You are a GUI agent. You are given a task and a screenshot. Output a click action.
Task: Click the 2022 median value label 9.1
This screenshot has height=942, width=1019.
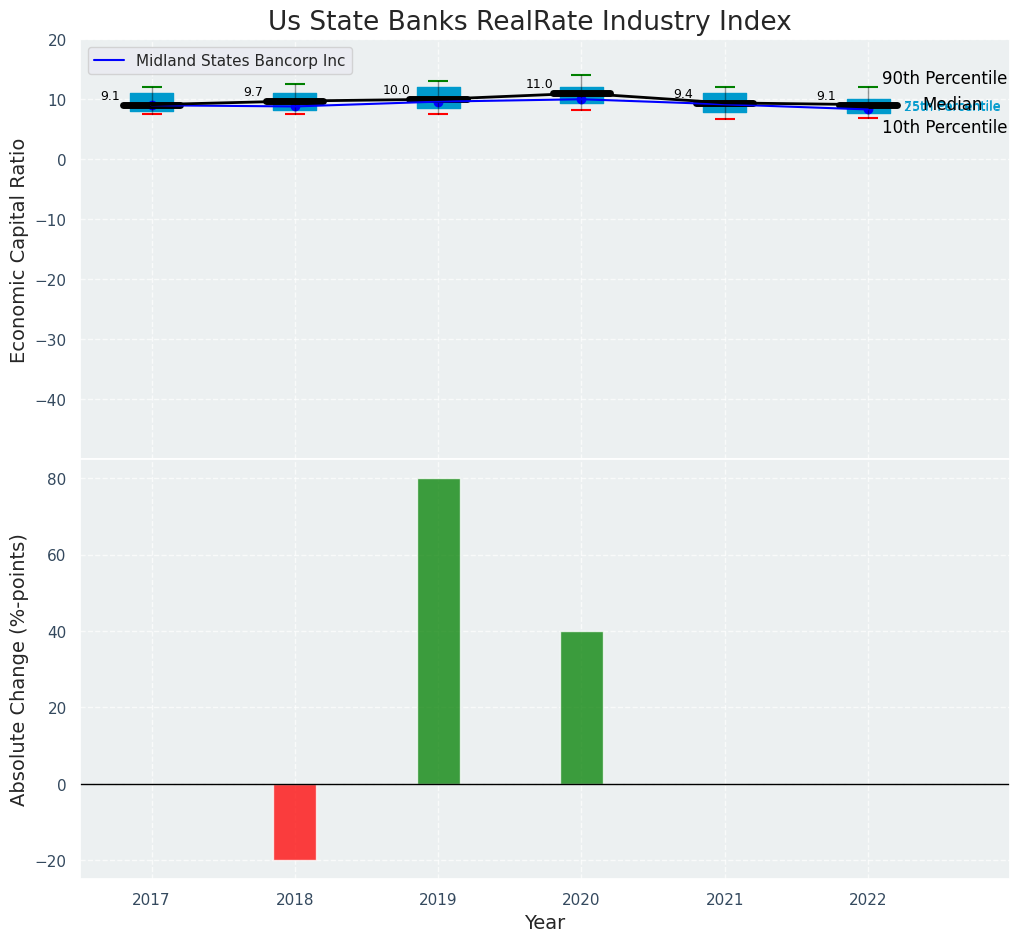[x=826, y=96]
